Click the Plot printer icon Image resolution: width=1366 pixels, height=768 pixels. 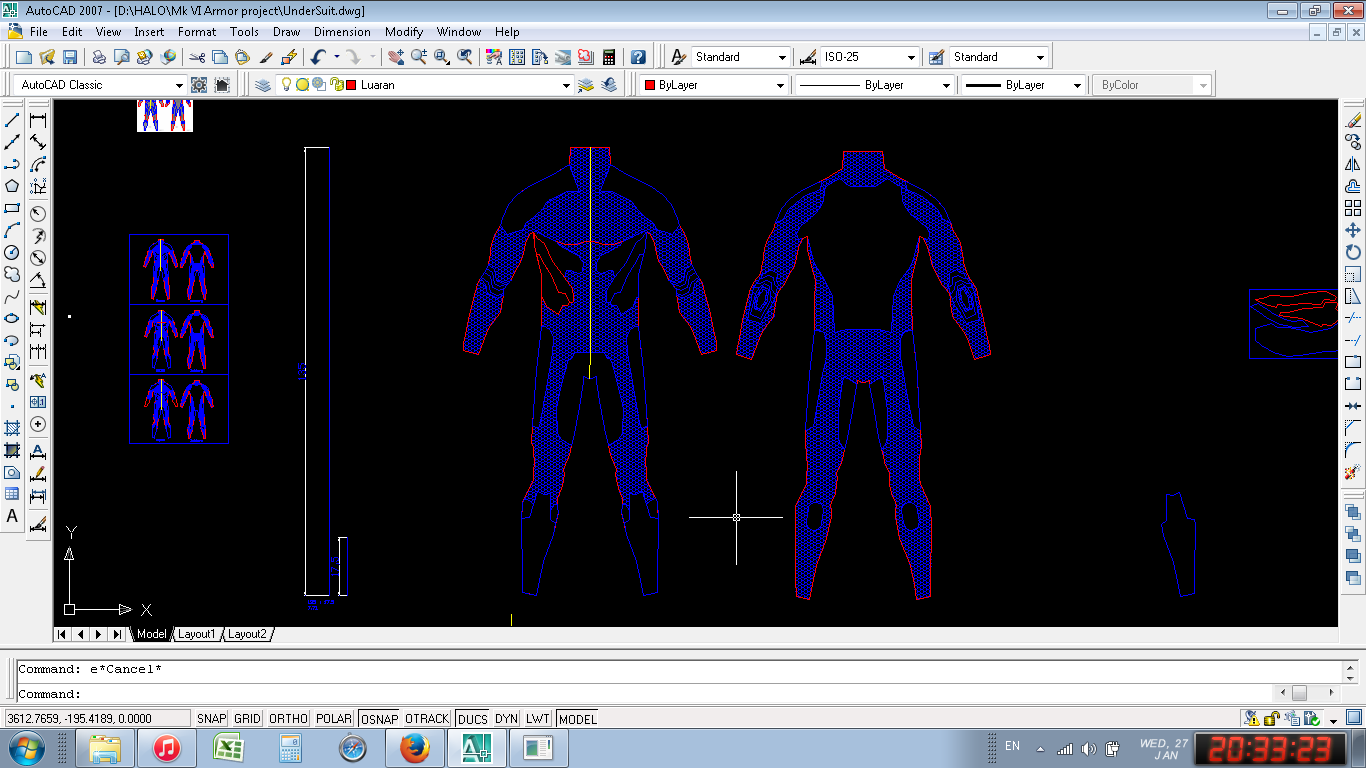99,57
